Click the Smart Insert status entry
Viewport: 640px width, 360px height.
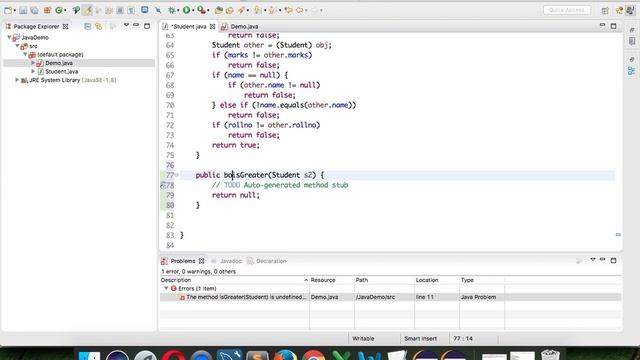coord(420,338)
